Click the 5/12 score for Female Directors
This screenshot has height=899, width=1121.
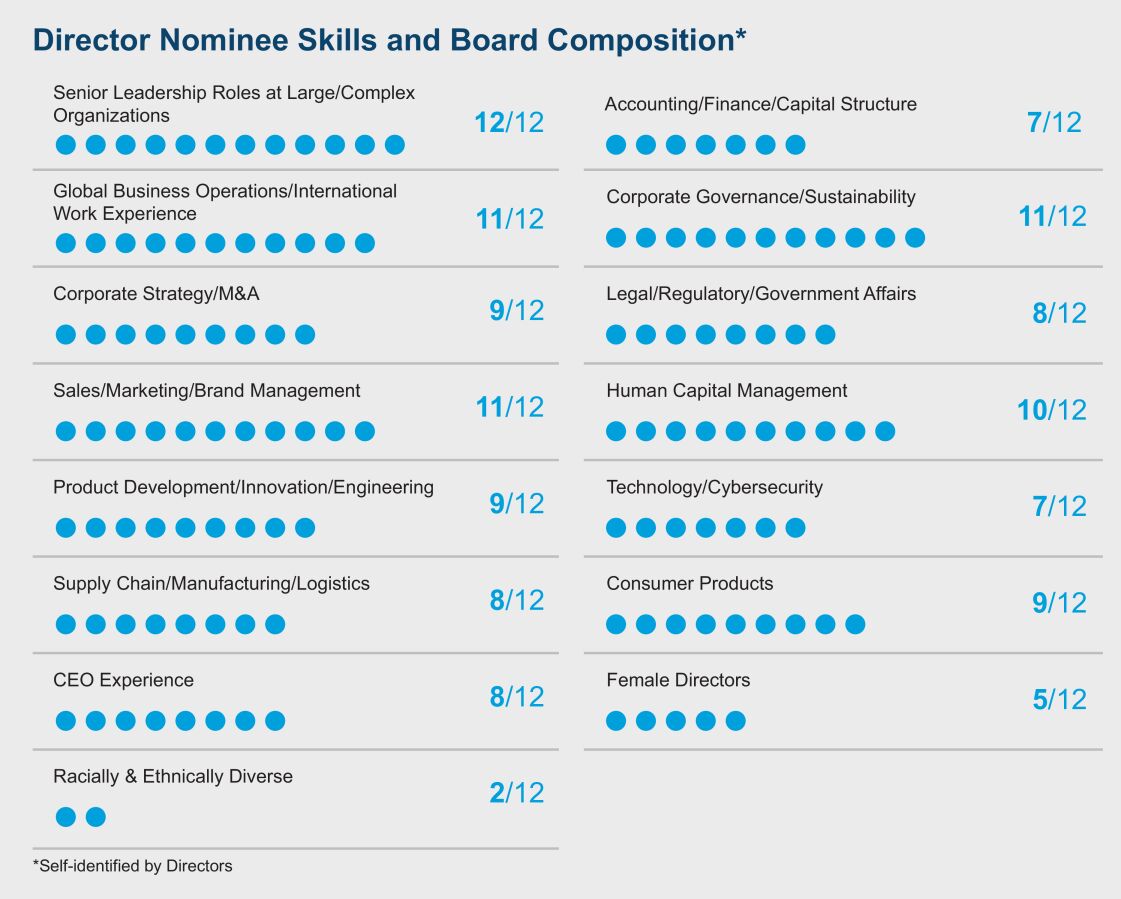click(1059, 699)
